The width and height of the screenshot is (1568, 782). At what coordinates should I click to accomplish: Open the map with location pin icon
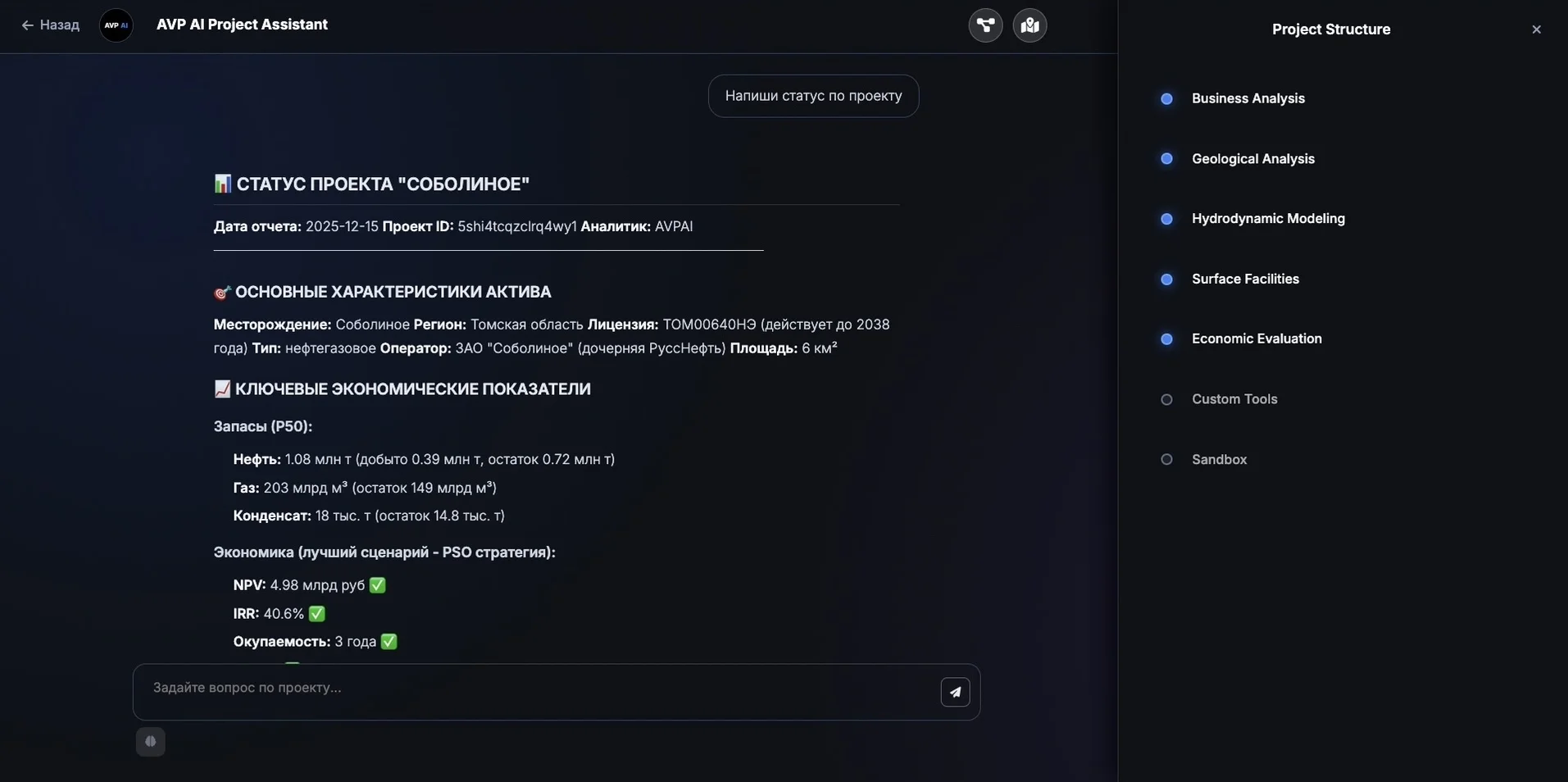(x=1029, y=25)
